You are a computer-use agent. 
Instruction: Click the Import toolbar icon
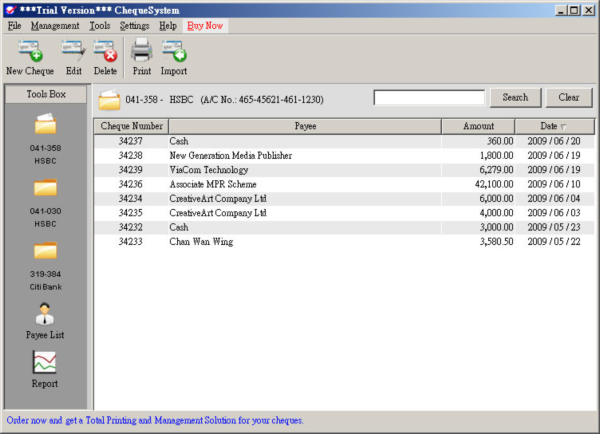pos(174,51)
